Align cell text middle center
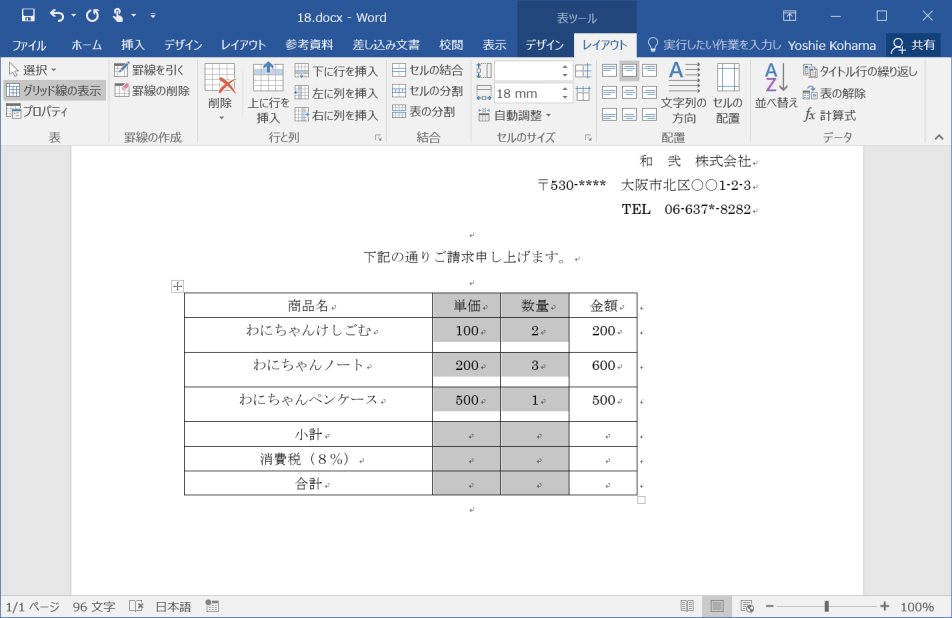952x618 pixels. click(x=630, y=92)
